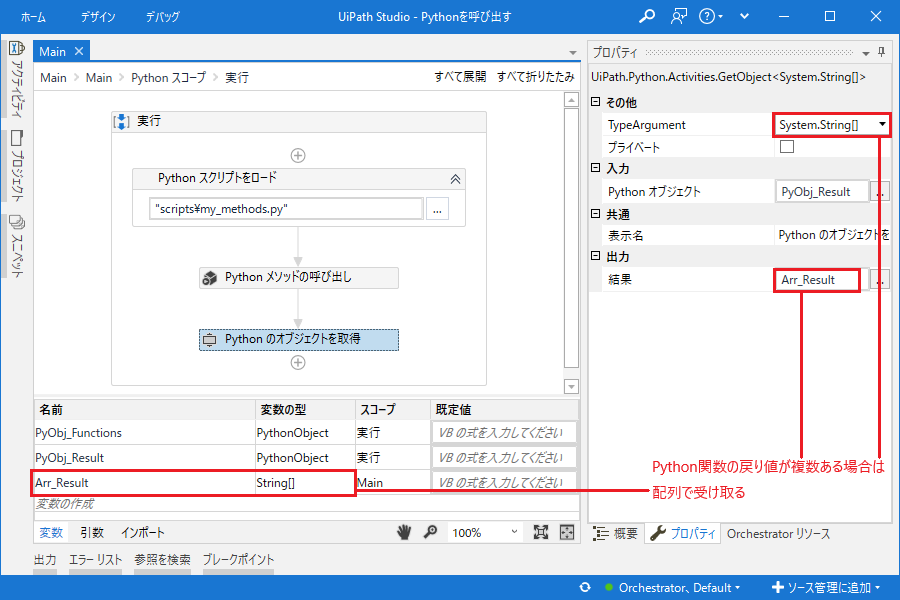
Task: Select the PyObj_Functions variable name
Action: [79, 433]
